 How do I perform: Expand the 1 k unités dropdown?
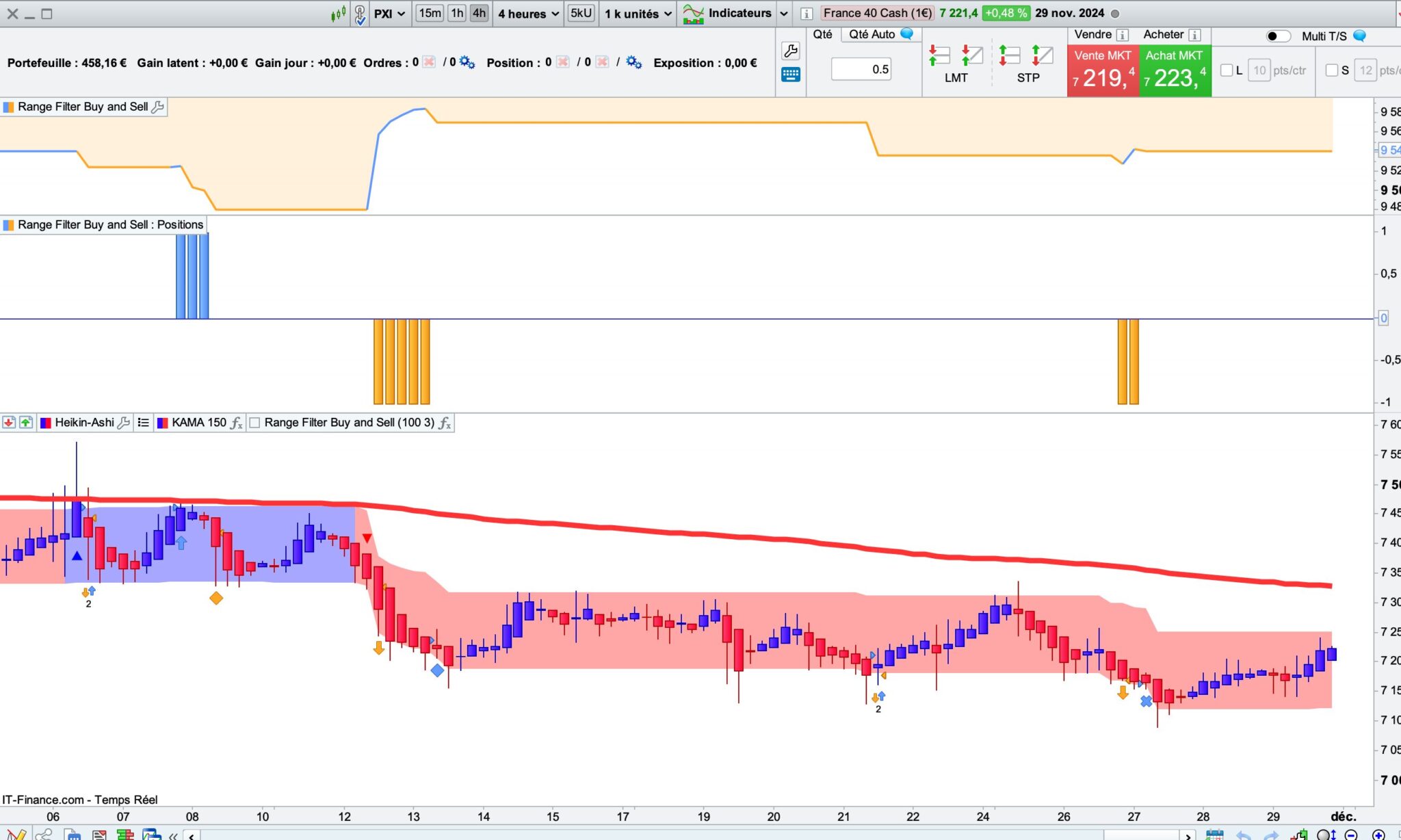pyautogui.click(x=638, y=14)
